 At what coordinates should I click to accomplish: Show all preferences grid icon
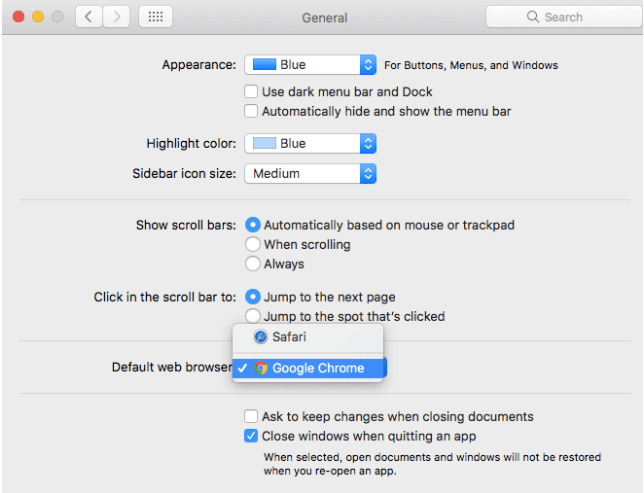pyautogui.click(x=156, y=17)
